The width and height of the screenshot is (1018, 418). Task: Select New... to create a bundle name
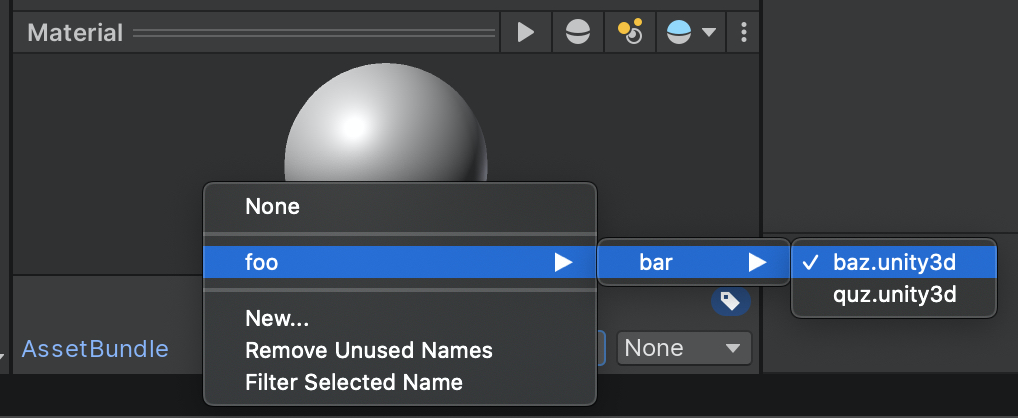pos(399,318)
